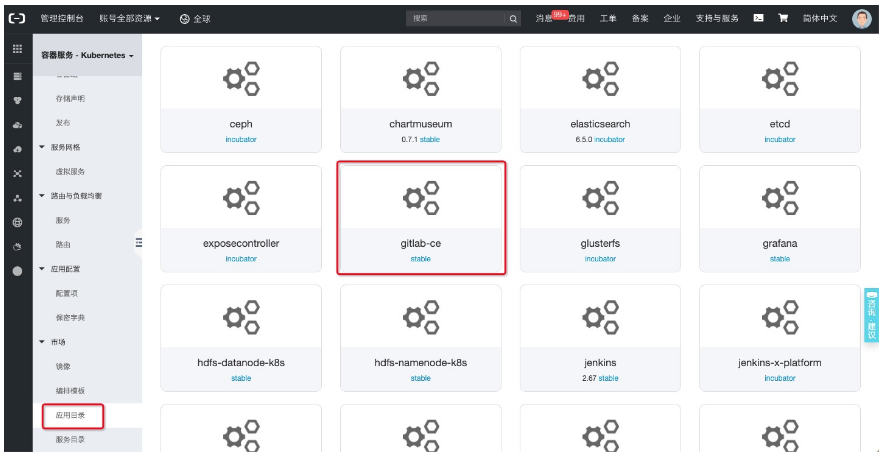Click the server stack sidebar icon
884x456 pixels.
tap(17, 76)
